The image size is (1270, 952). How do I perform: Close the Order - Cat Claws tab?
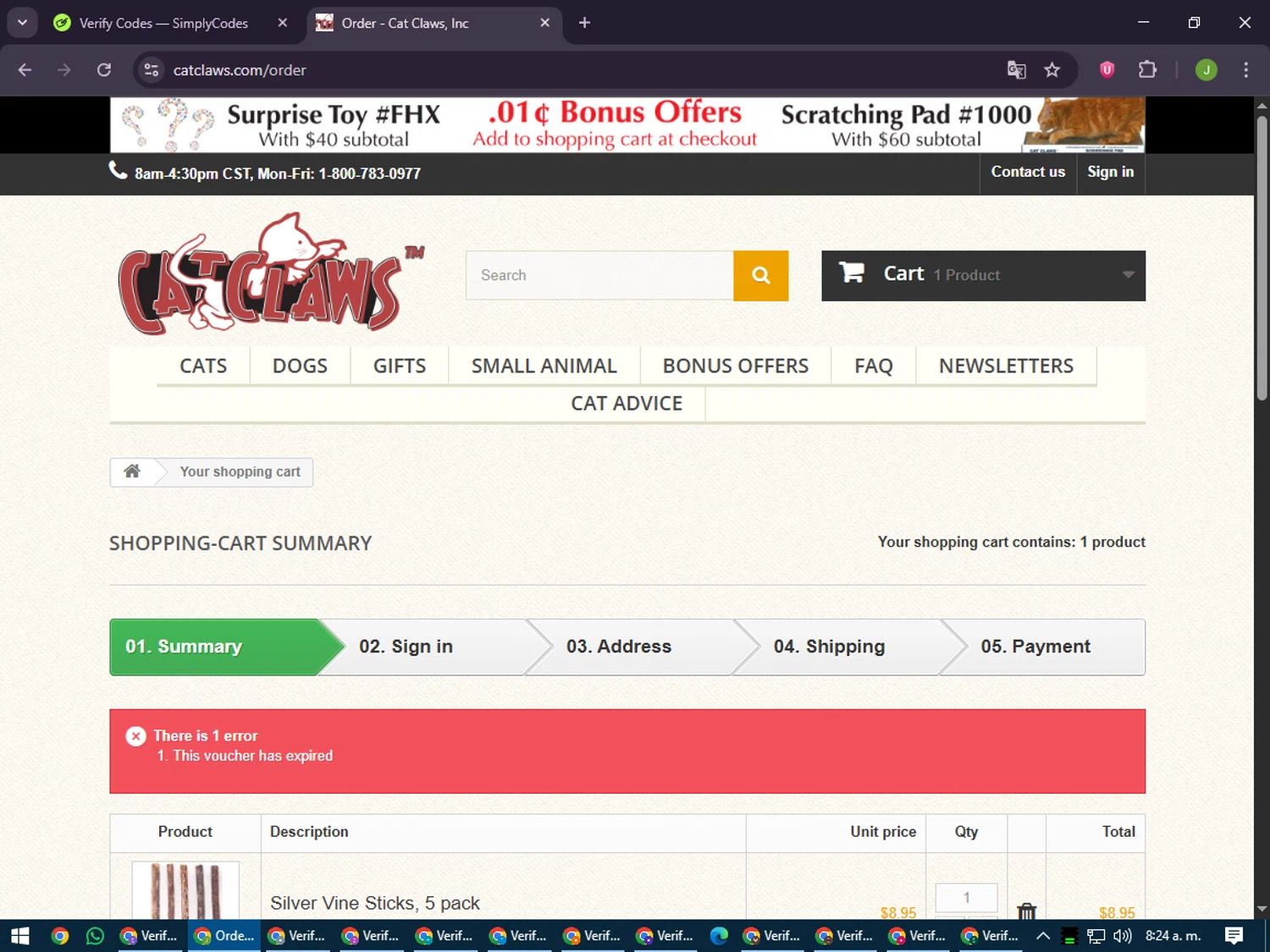tap(545, 23)
